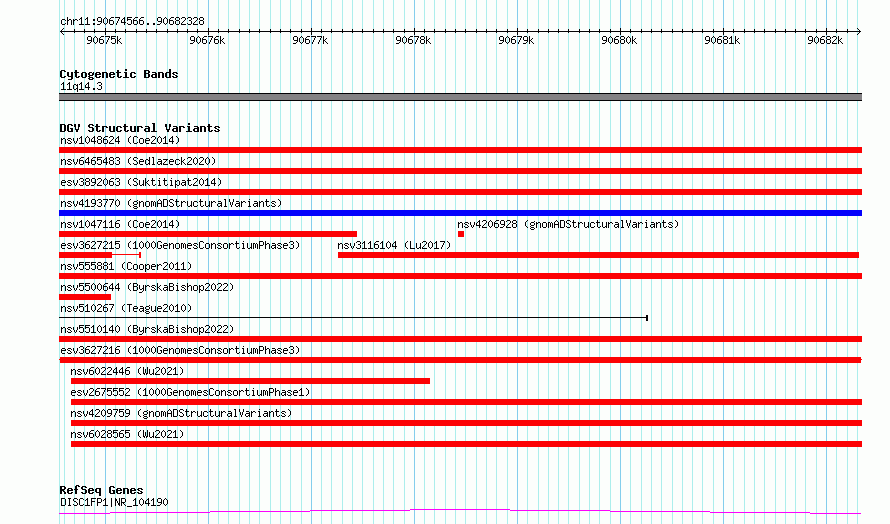Click the nsv4209759 (gnomADStructuralVariants) label

click(181, 413)
